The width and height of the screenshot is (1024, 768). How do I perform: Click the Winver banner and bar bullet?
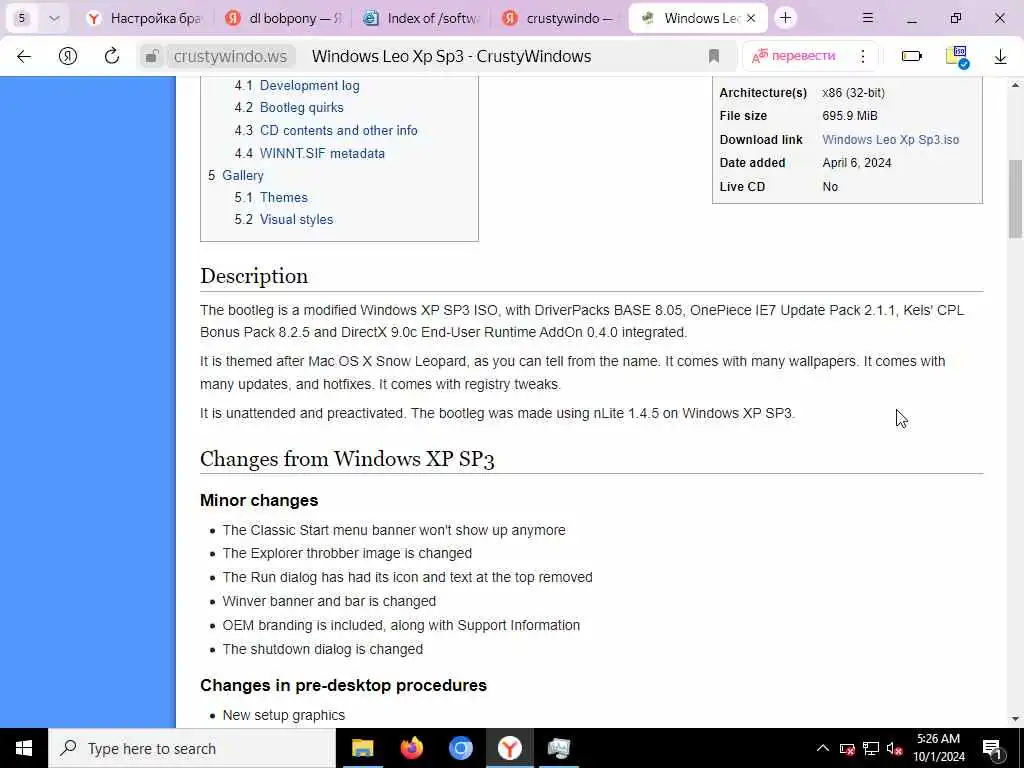coord(329,601)
